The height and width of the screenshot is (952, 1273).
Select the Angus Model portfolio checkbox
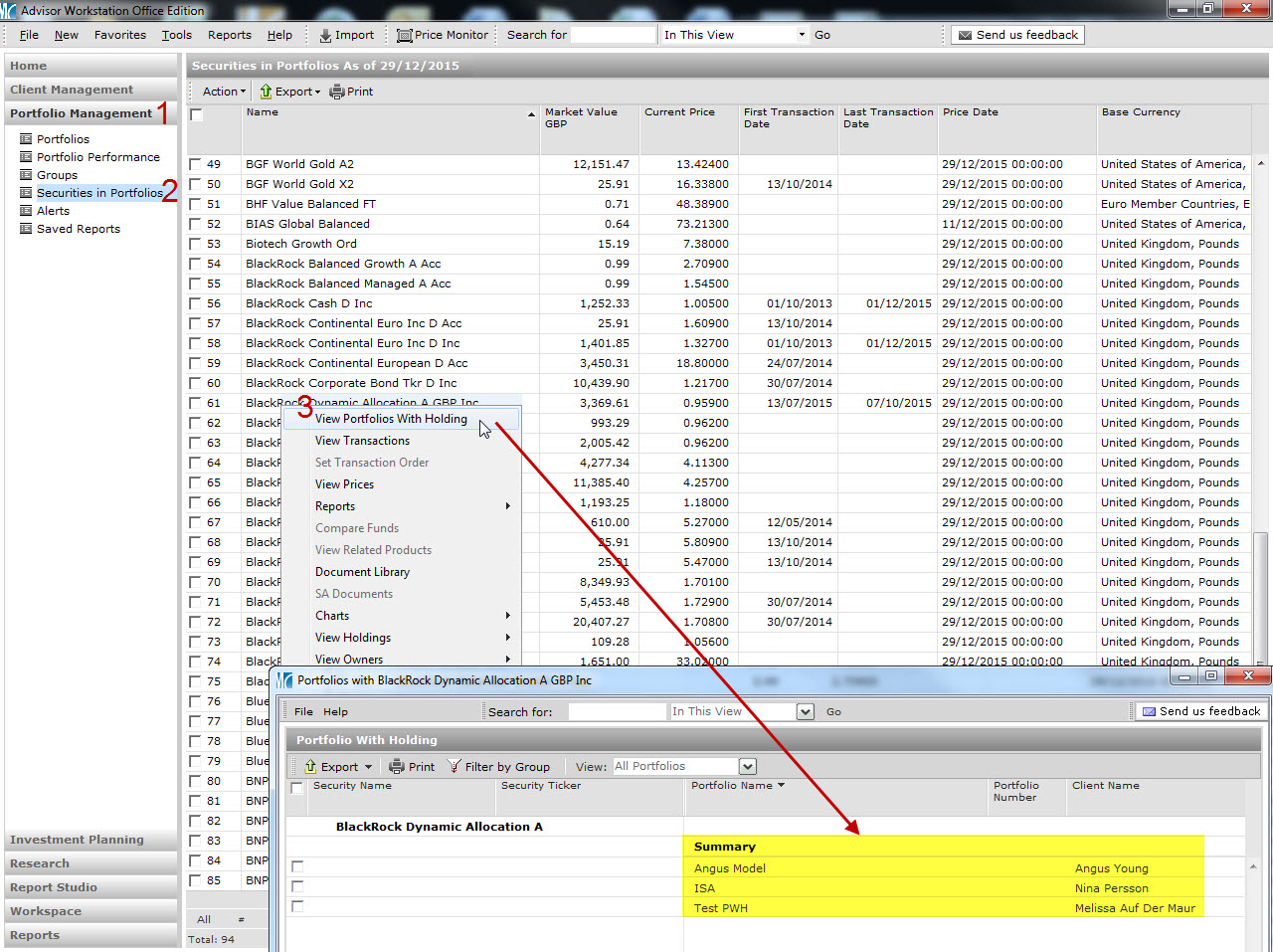tap(297, 866)
